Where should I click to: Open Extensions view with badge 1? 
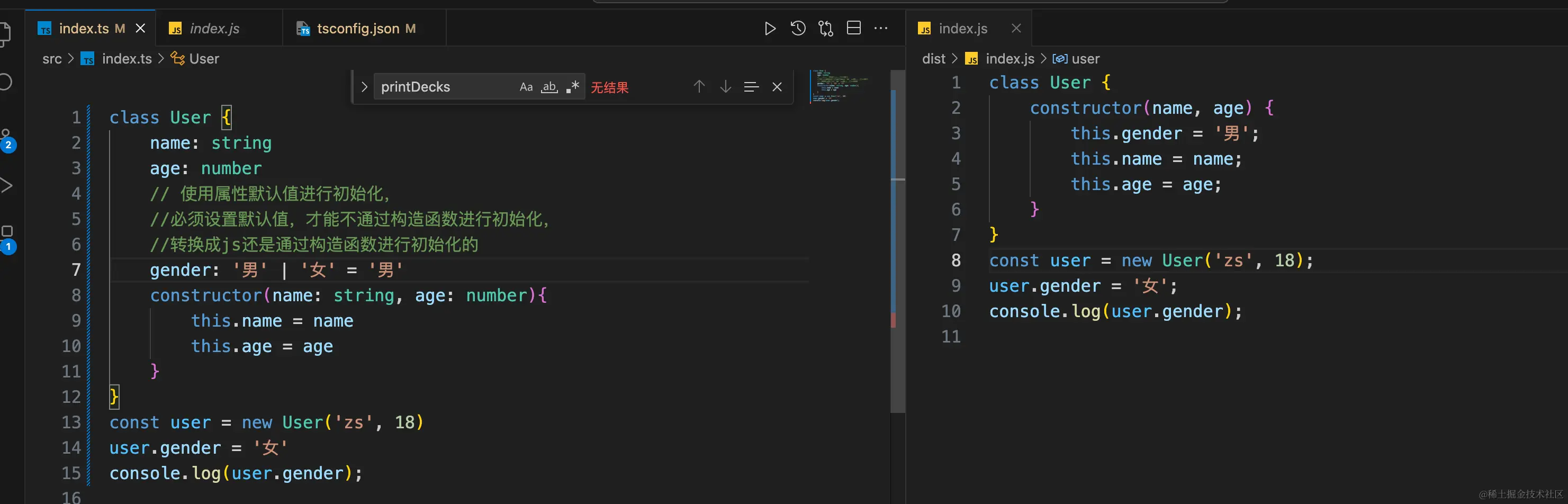pyautogui.click(x=7, y=239)
